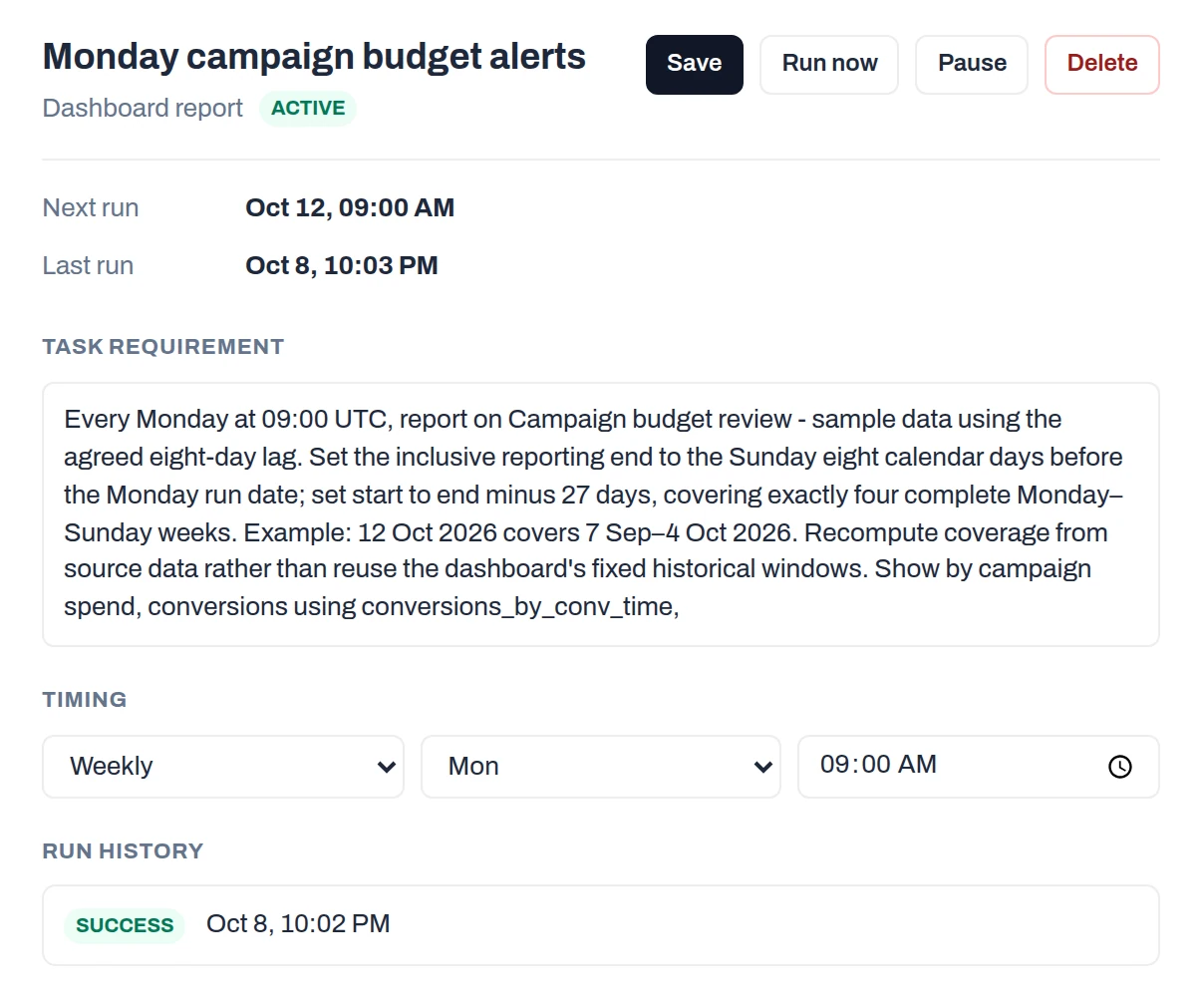Click the Last run label
This screenshot has height=1005, width=1204.
[88, 265]
